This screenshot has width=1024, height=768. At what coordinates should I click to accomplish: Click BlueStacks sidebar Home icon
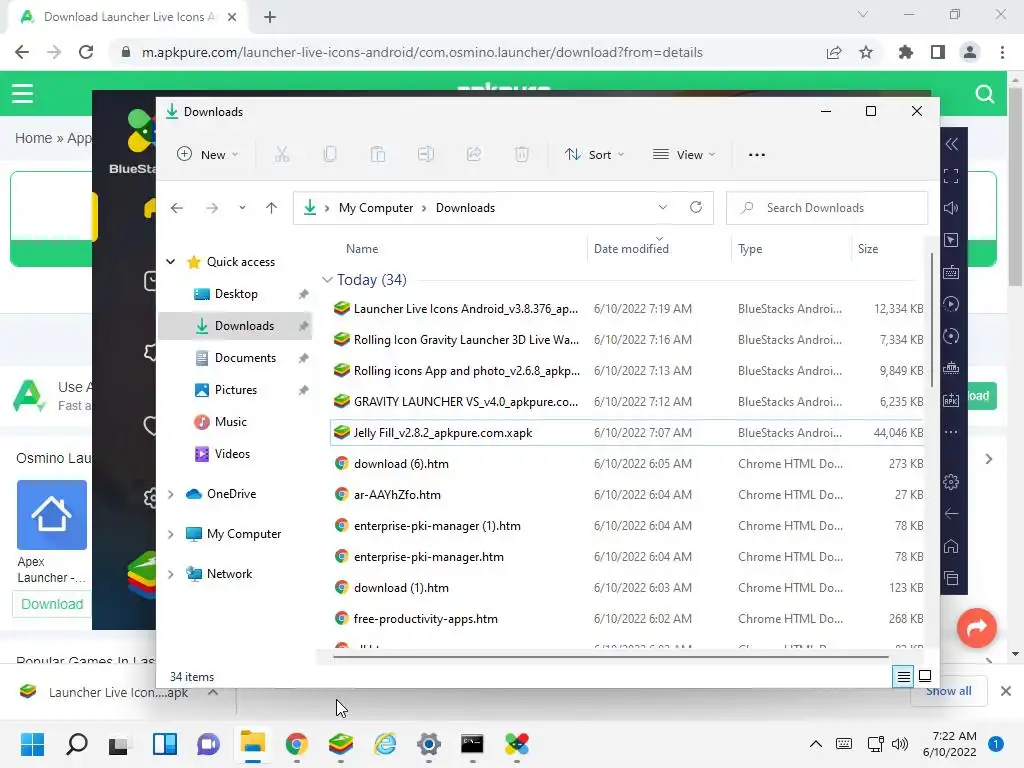[x=951, y=546]
